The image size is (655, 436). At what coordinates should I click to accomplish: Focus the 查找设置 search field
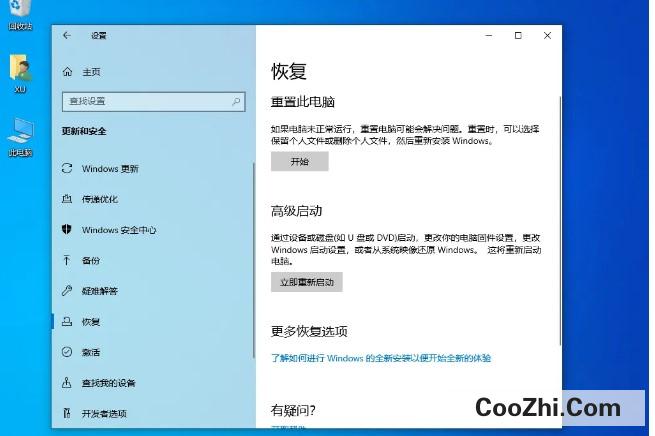coord(153,101)
